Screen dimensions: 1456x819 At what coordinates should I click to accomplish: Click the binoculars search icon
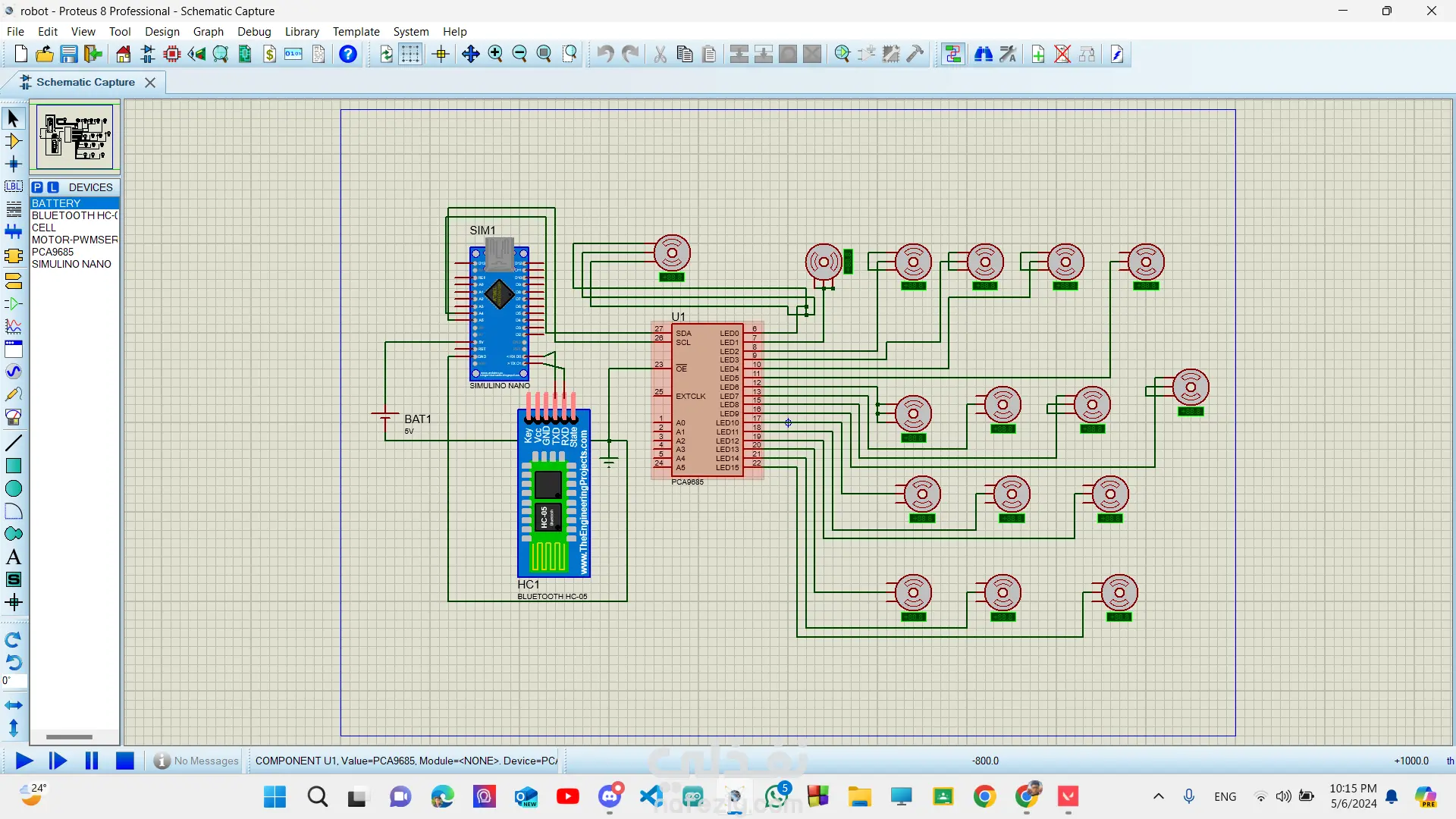984,54
